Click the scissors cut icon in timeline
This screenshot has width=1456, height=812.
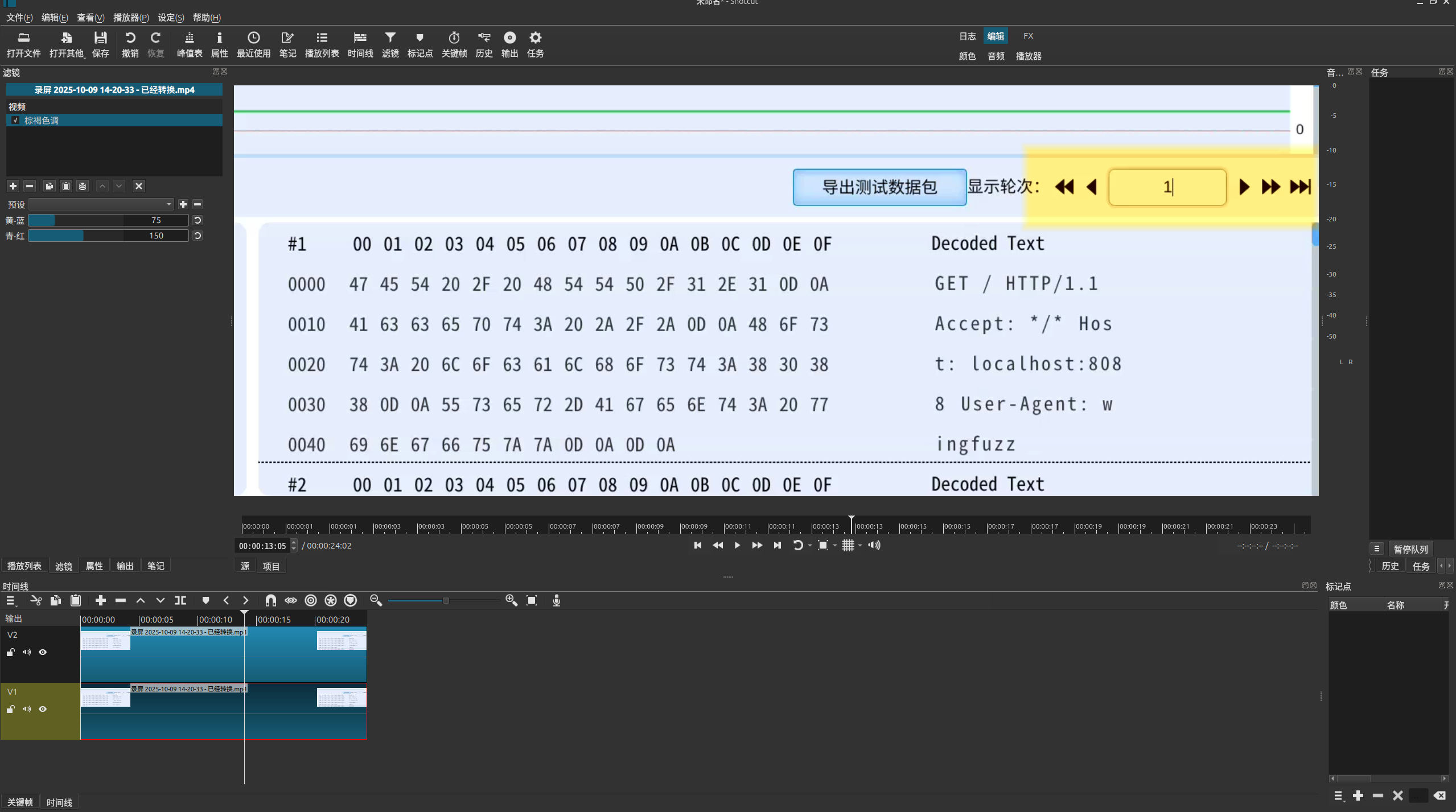tap(36, 600)
